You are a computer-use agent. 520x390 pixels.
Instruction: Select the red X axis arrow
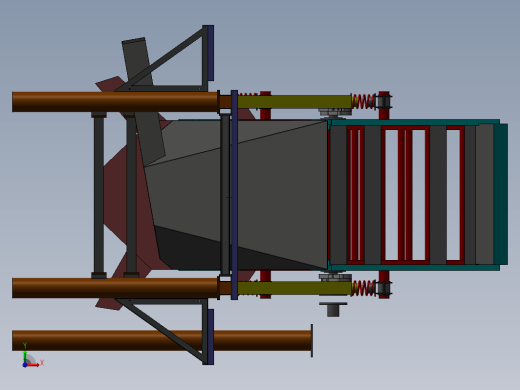[x=34, y=365]
